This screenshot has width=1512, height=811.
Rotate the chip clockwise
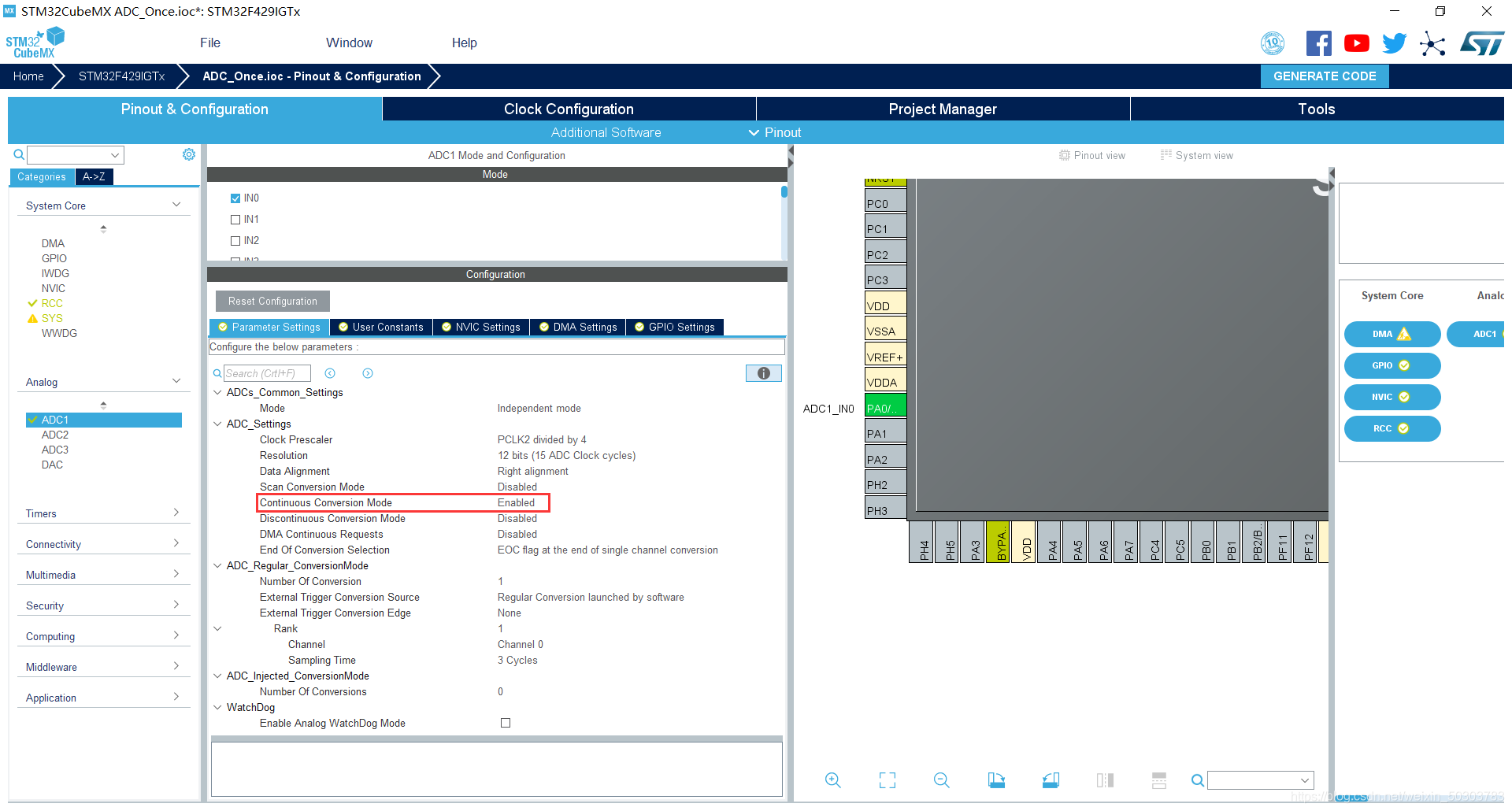pos(996,780)
